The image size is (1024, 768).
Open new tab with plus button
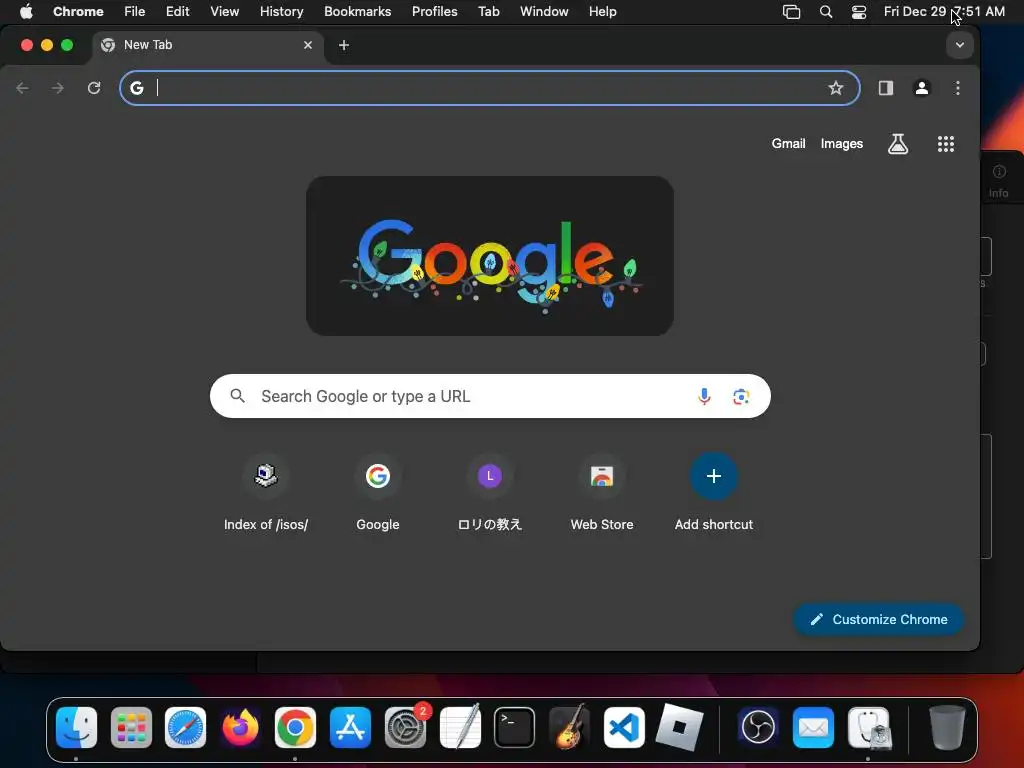(x=344, y=45)
